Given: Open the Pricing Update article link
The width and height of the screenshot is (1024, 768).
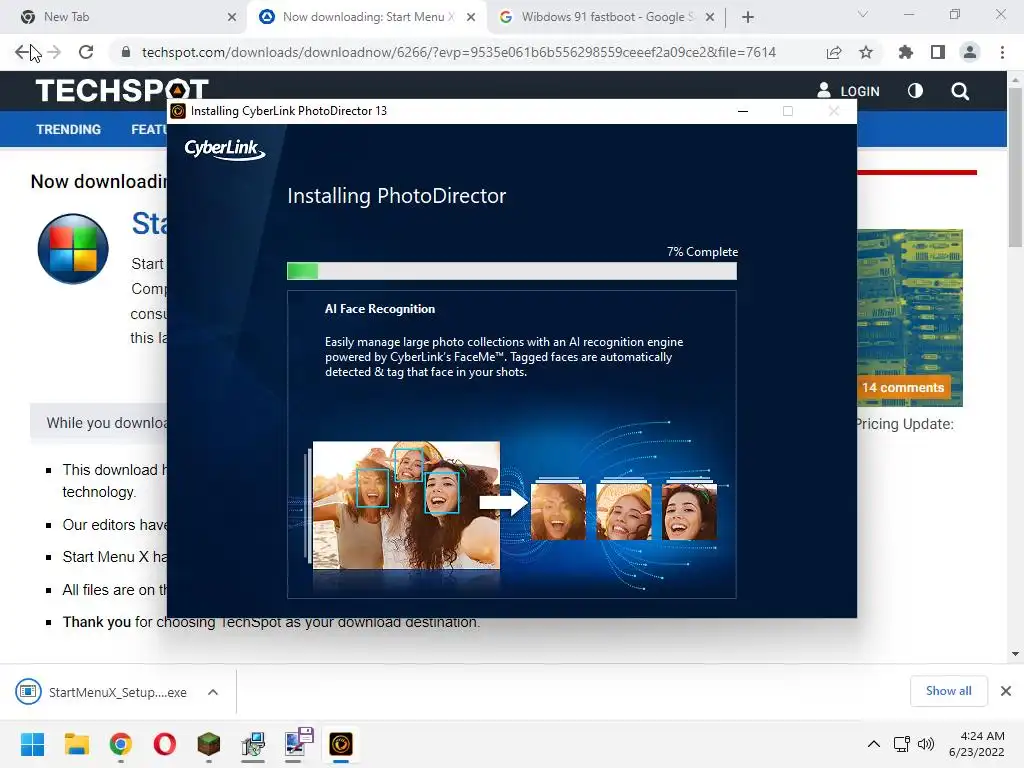Looking at the screenshot, I should click(905, 424).
